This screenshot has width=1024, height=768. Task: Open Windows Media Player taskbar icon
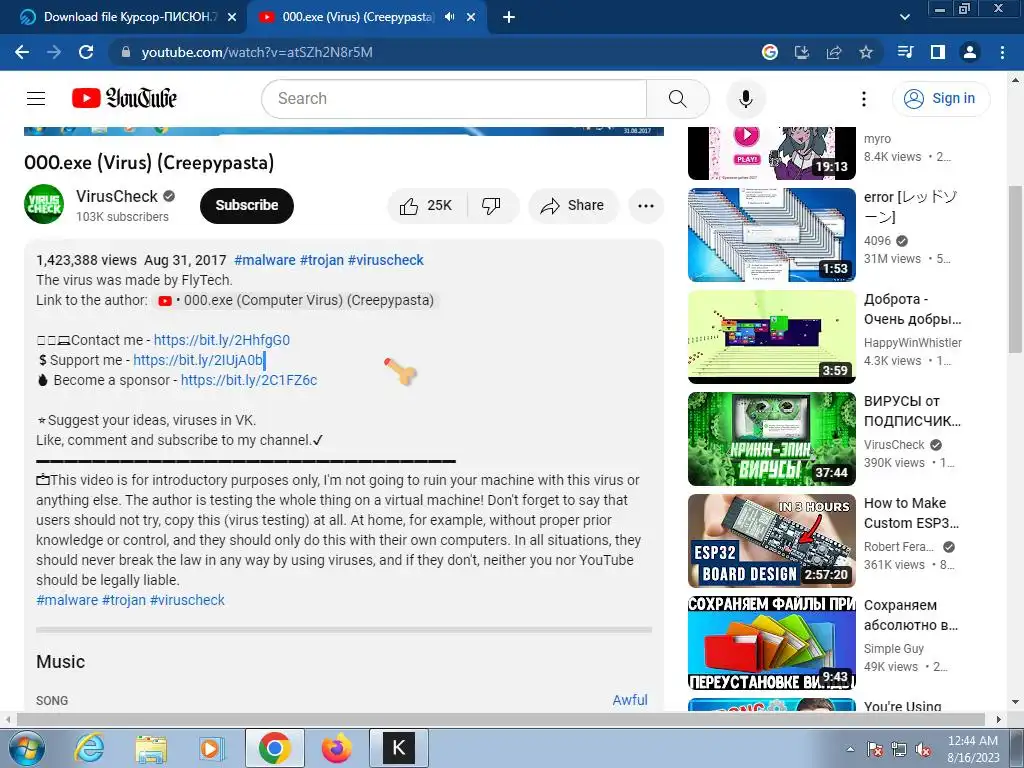click(x=212, y=748)
